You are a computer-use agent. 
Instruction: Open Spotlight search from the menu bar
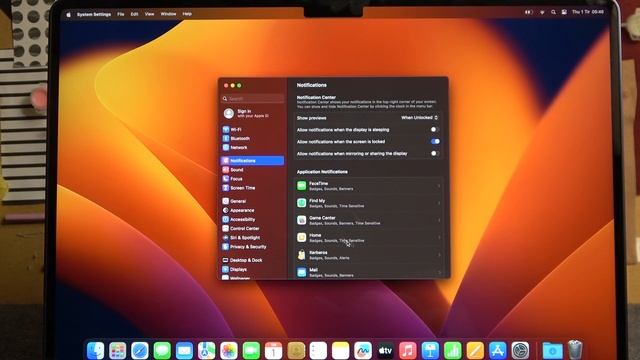[553, 12]
